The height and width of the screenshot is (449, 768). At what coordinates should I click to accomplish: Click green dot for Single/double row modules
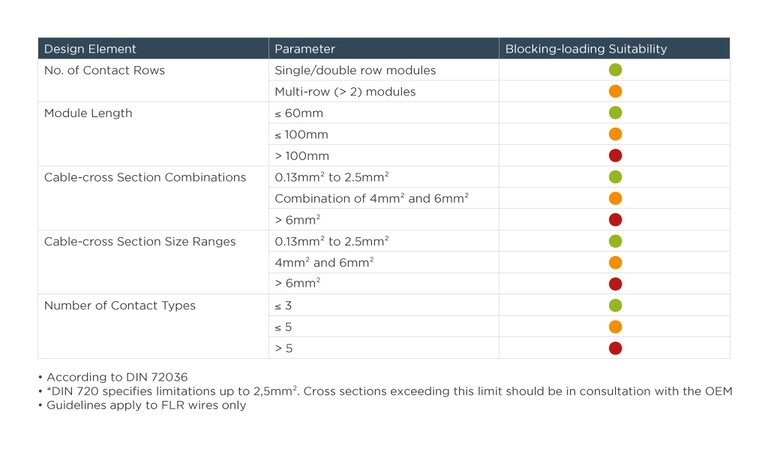click(615, 70)
